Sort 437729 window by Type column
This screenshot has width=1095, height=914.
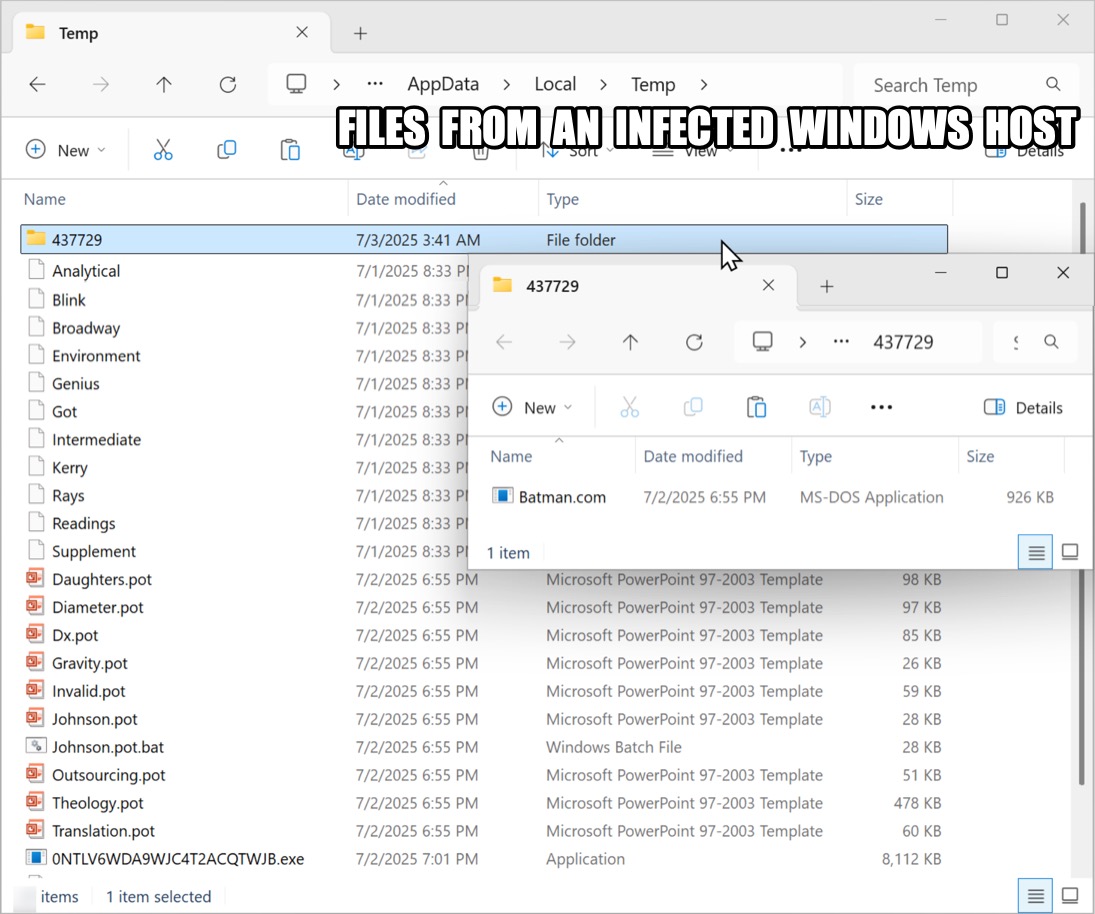[x=815, y=456]
